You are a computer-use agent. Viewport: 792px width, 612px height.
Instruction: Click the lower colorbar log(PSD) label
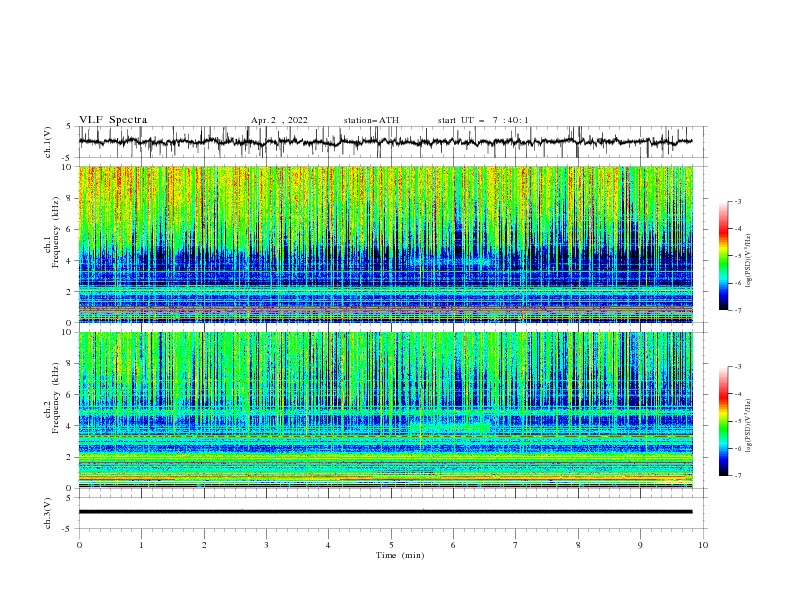tap(749, 426)
